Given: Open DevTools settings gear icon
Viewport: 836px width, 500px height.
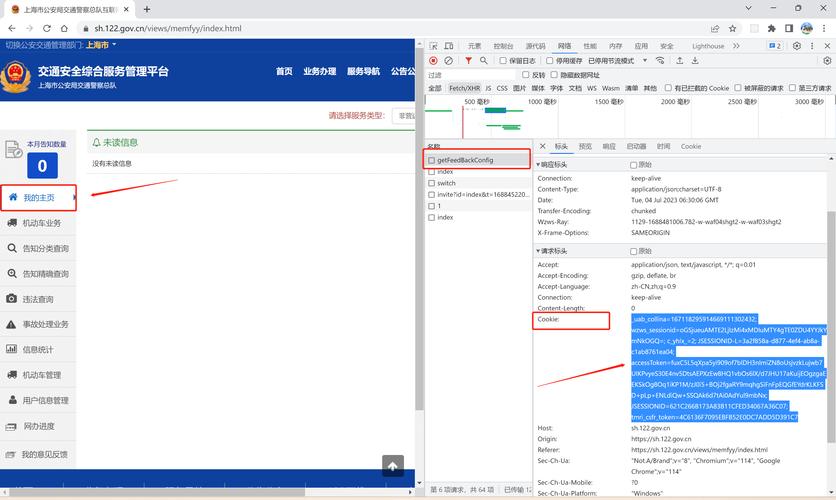Looking at the screenshot, I should (x=799, y=46).
